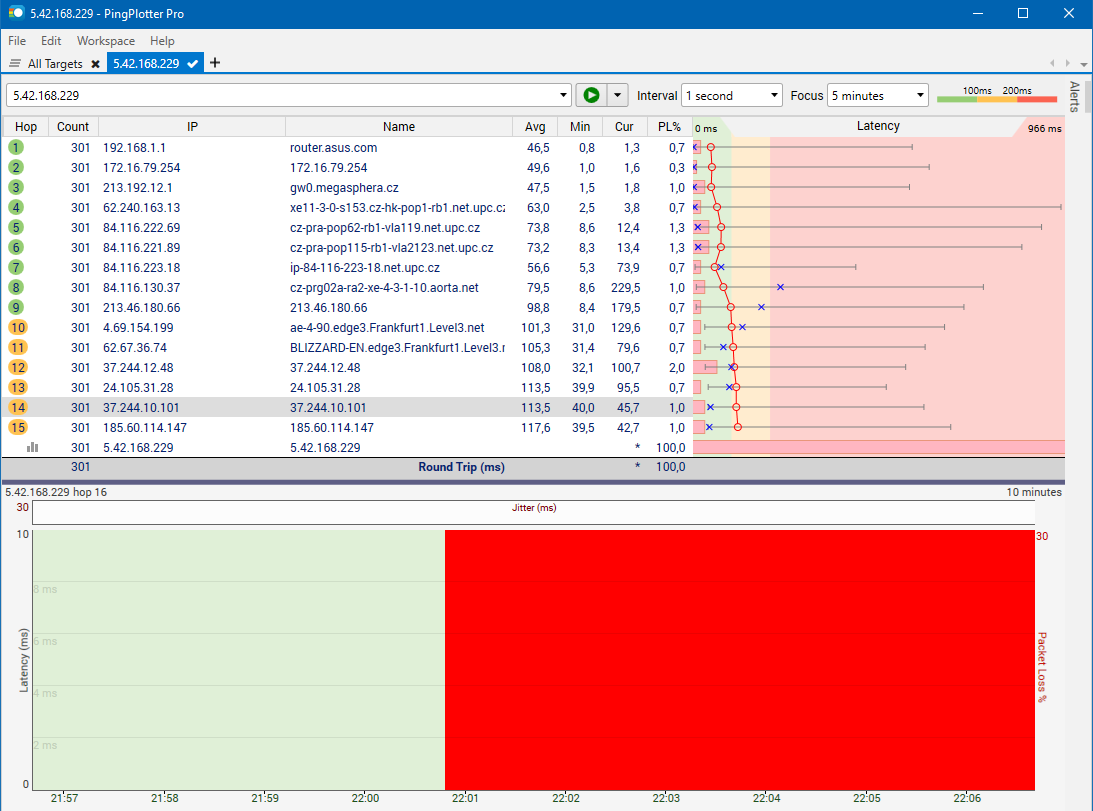The image size is (1093, 811).
Task: Click the 10 minutes timeline graph label
Action: (x=1034, y=492)
